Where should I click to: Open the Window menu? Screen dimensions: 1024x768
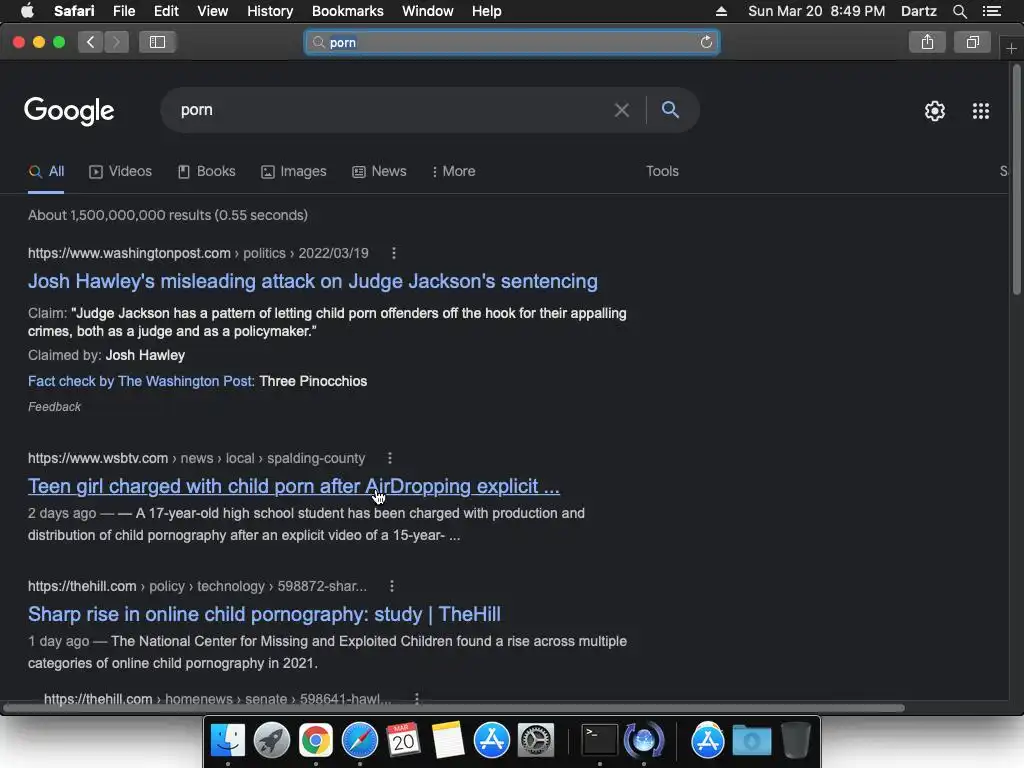point(427,11)
